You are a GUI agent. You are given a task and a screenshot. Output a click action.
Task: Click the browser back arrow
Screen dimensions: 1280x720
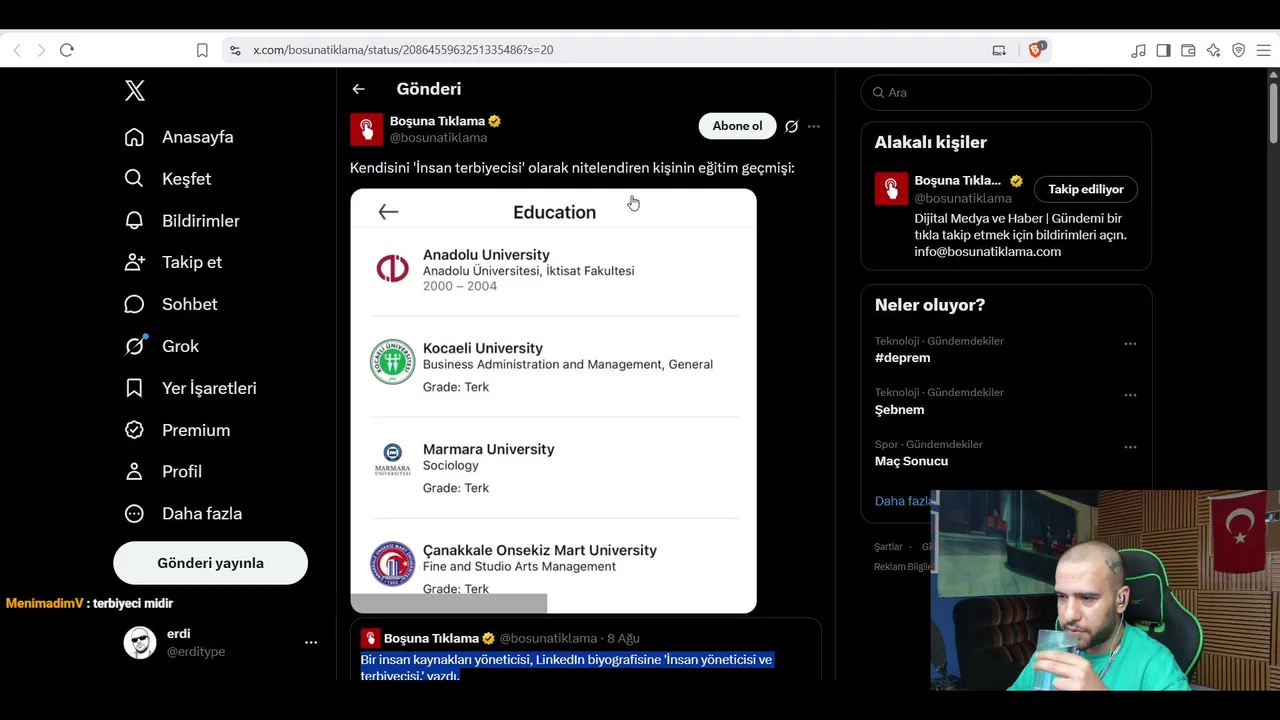[17, 50]
